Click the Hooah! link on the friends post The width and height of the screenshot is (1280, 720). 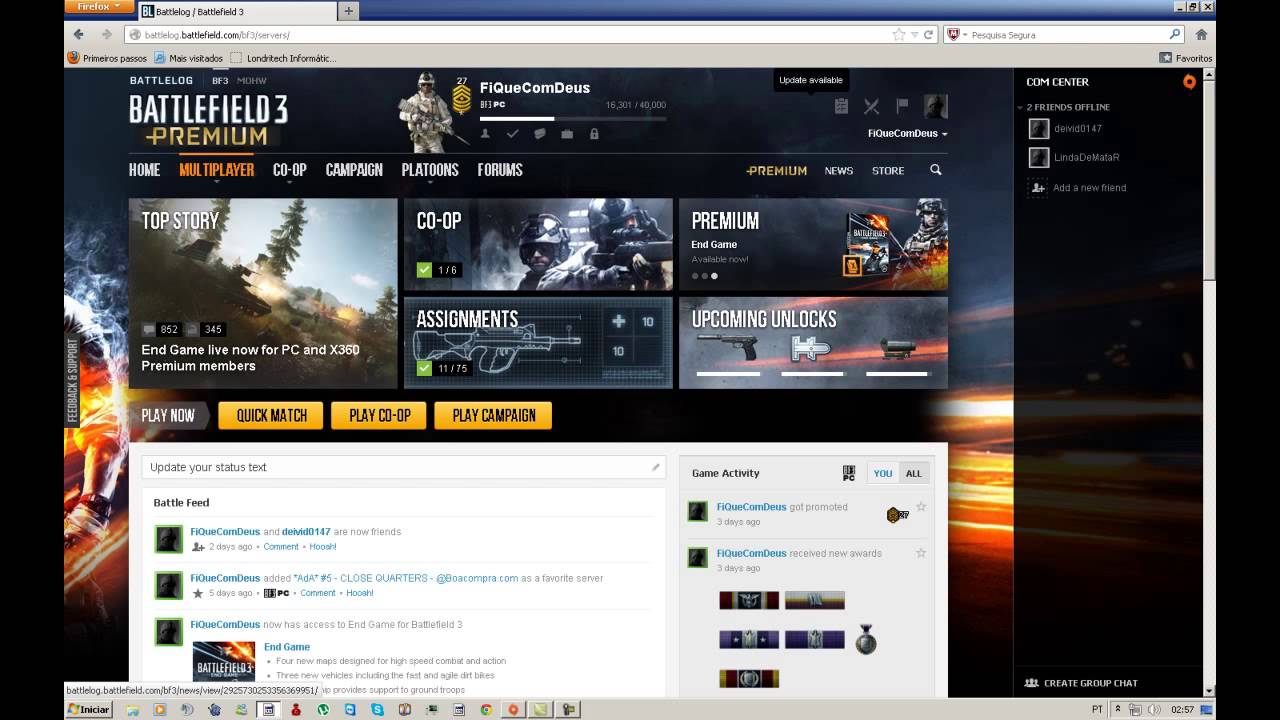(x=323, y=547)
